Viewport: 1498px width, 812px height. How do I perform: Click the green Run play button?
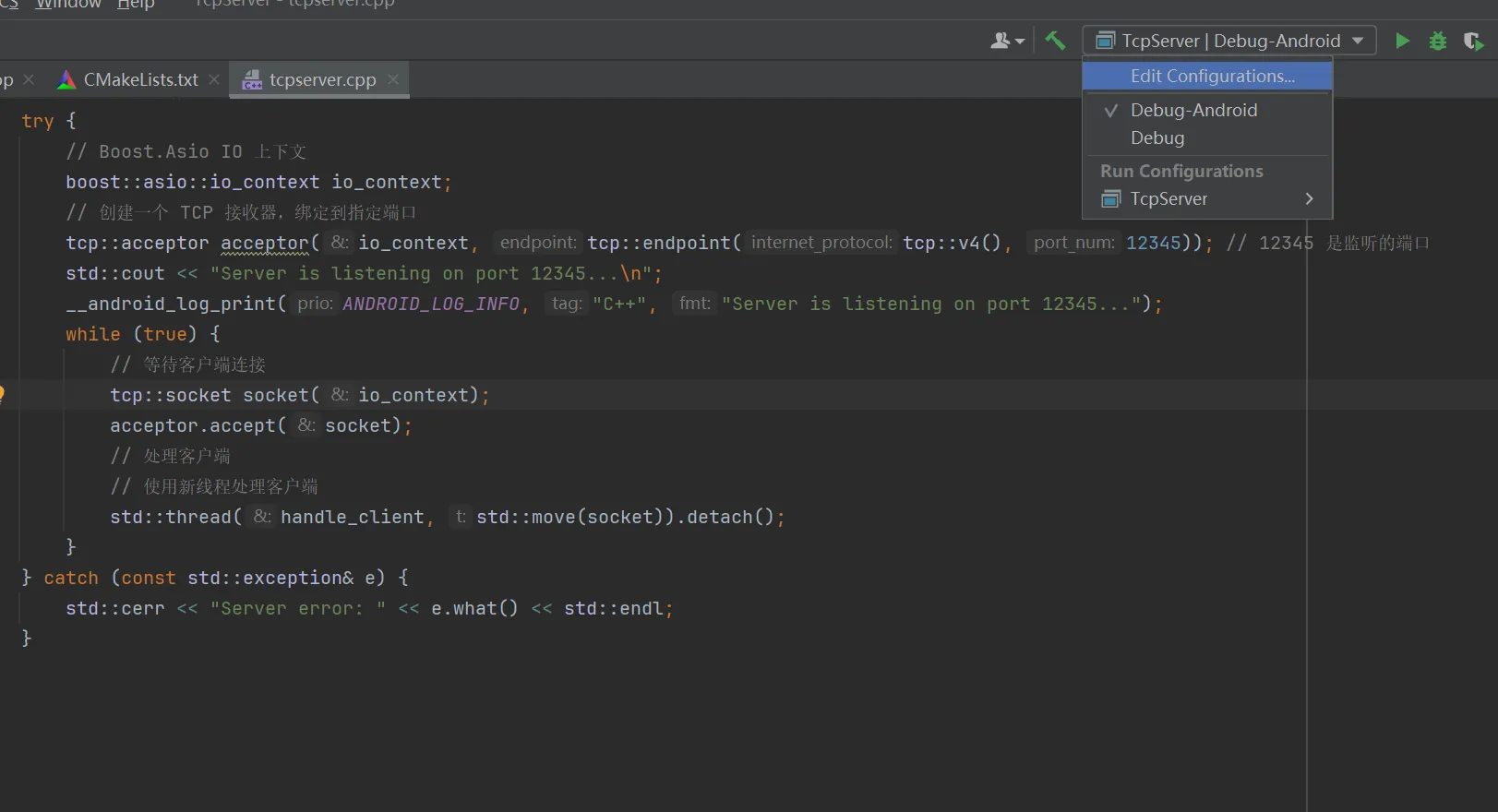(1402, 41)
